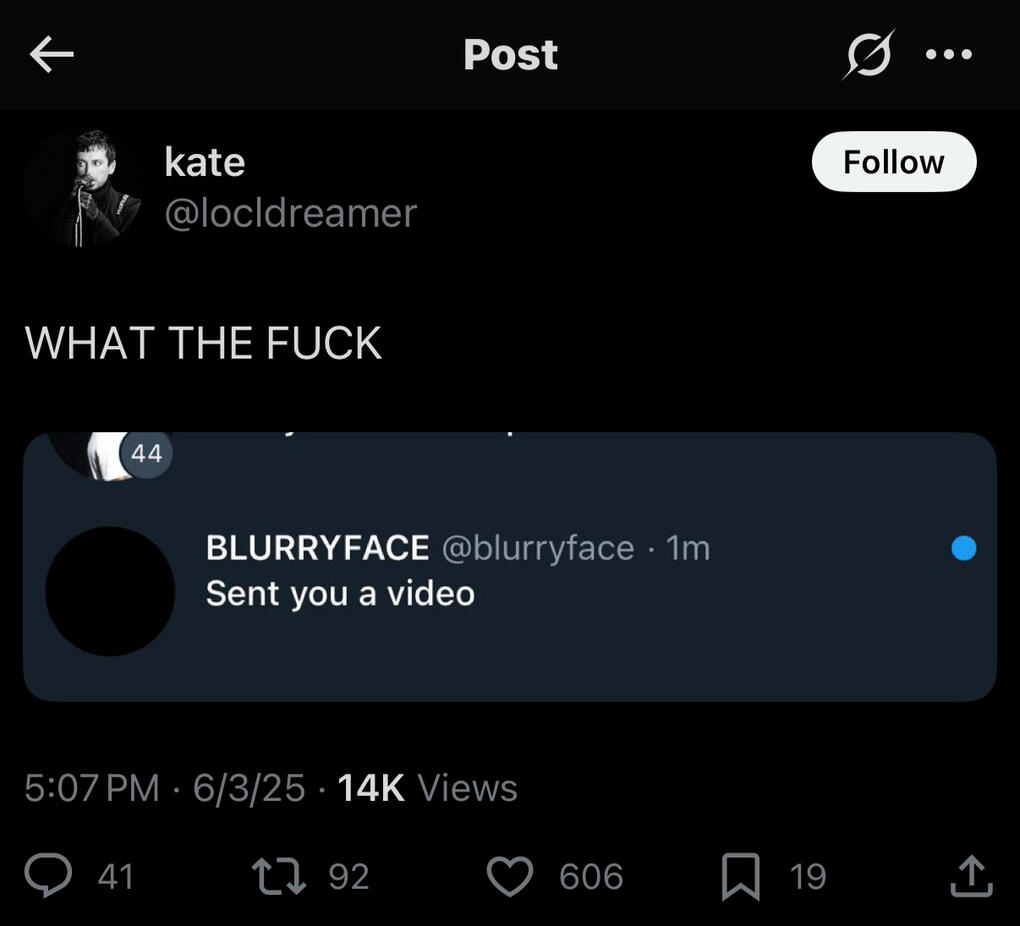
Task: Bookmark this post
Action: [x=741, y=877]
